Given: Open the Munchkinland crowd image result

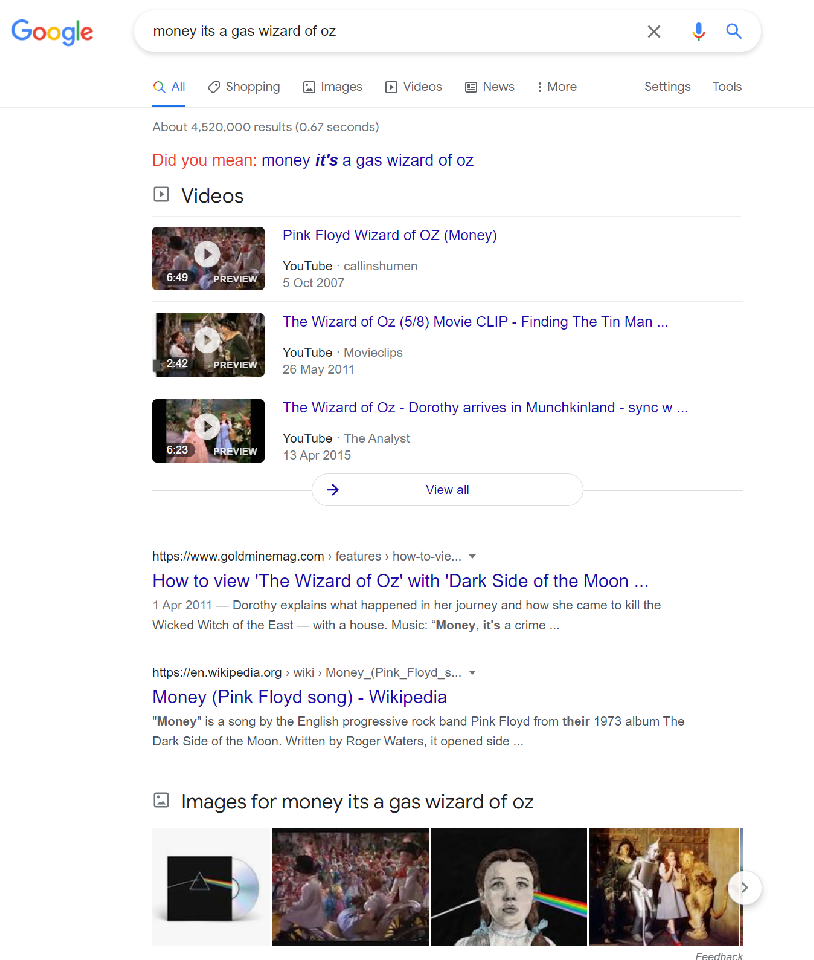Looking at the screenshot, I should (x=350, y=887).
